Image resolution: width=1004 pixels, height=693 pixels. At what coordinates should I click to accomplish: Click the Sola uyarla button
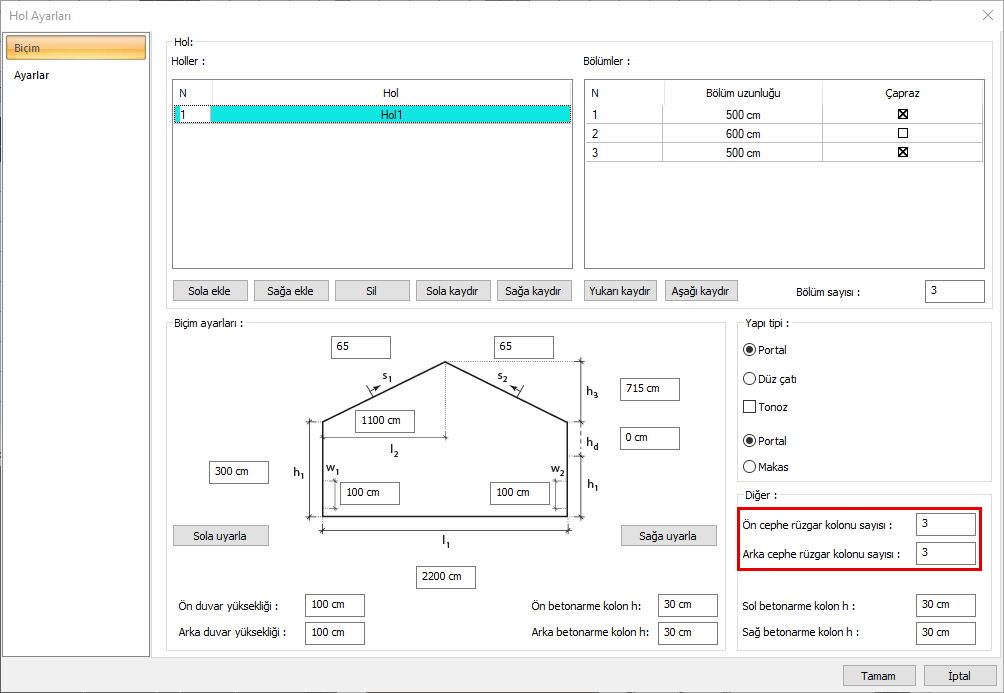coord(222,536)
